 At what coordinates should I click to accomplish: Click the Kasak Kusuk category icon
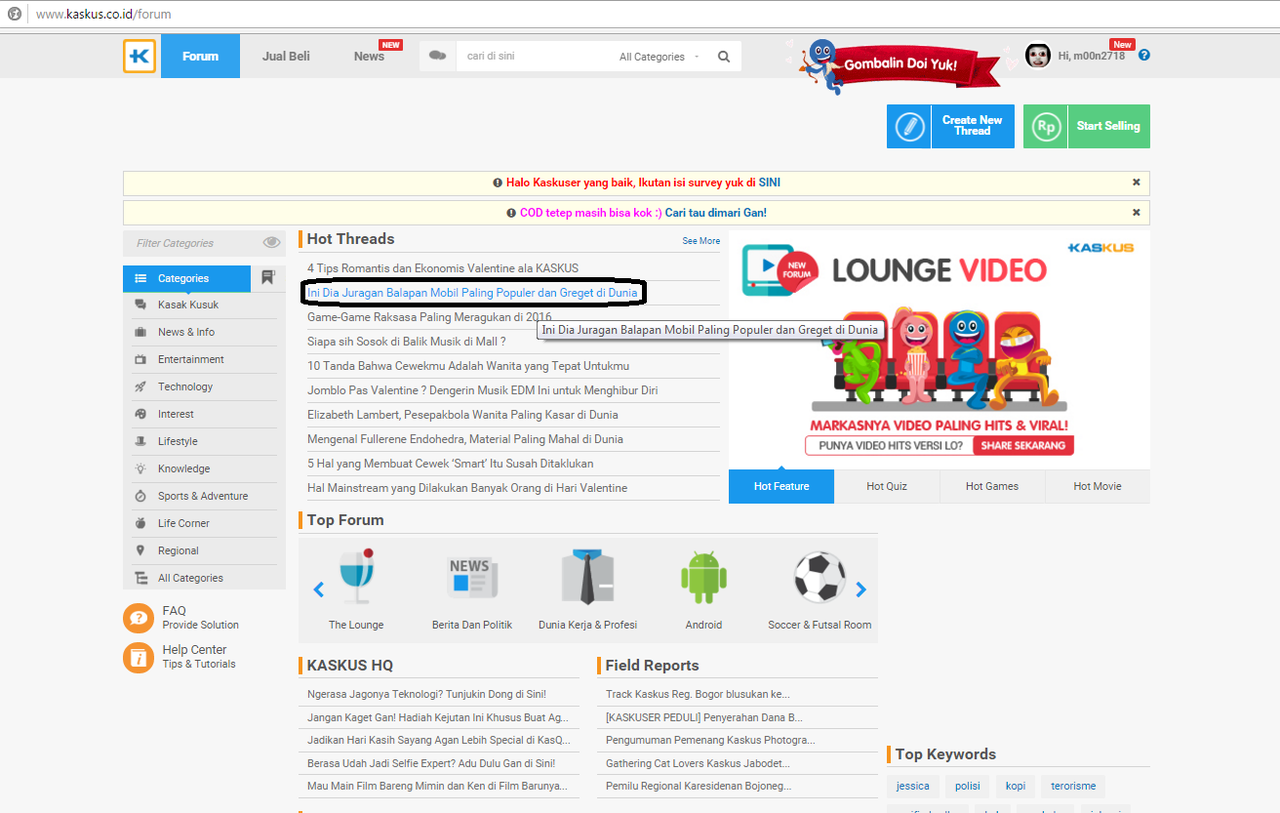coord(140,305)
